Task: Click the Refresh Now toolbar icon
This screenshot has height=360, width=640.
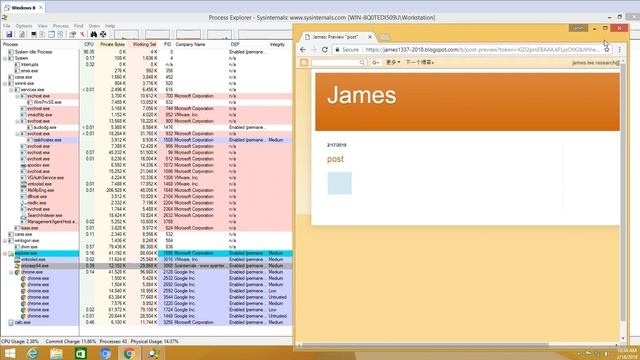Action: coord(22,35)
